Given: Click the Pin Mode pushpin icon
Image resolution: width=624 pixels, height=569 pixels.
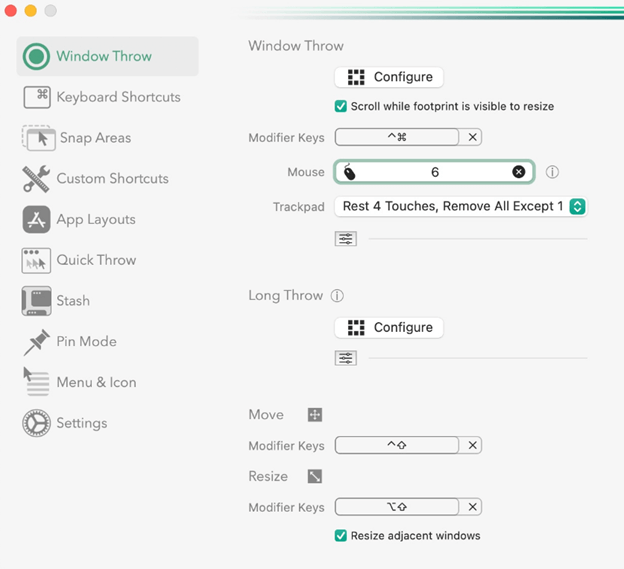Looking at the screenshot, I should pyautogui.click(x=37, y=342).
